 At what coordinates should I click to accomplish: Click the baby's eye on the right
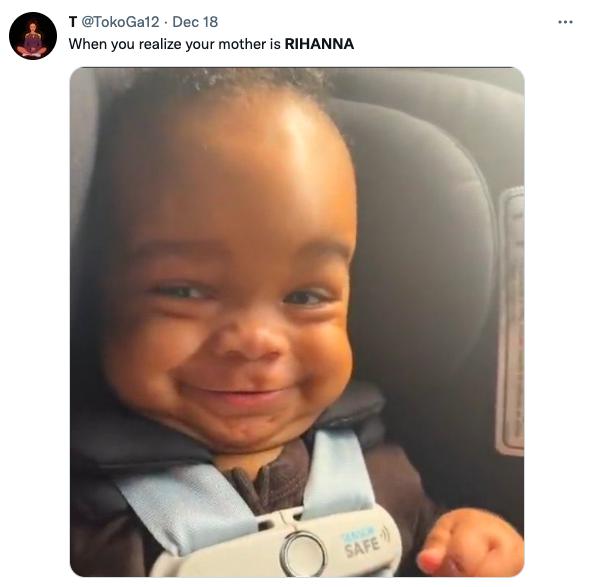(x=305, y=297)
